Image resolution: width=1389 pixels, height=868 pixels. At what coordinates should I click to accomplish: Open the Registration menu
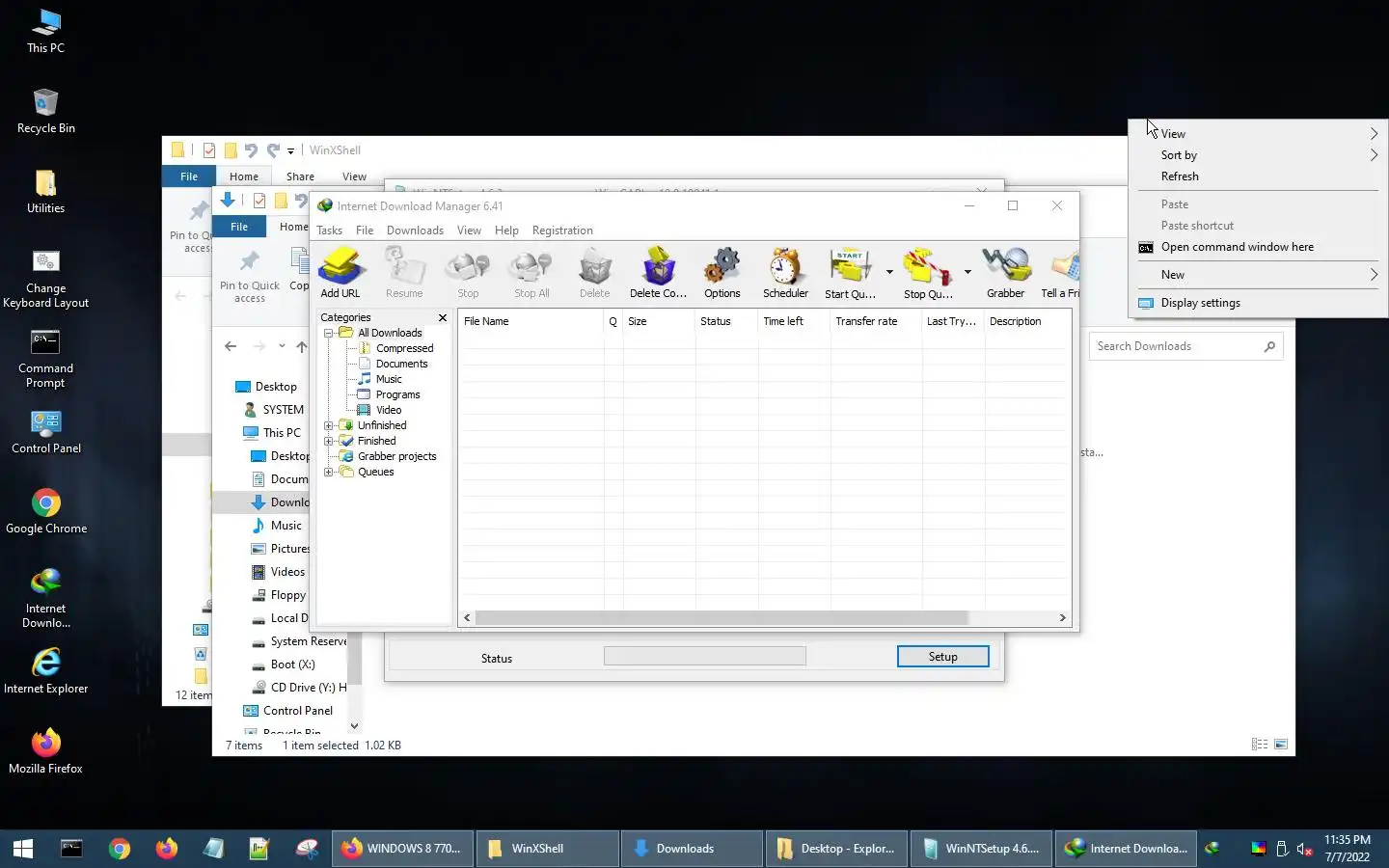click(562, 231)
